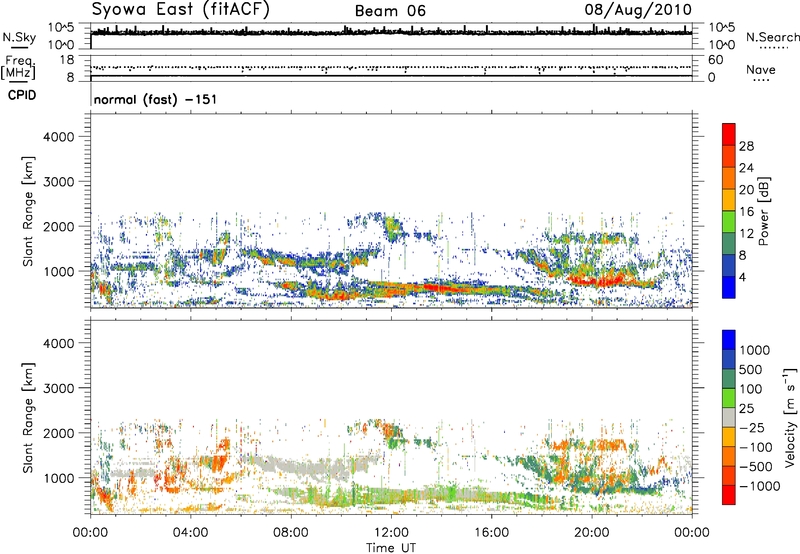
Task: Click the 'N.Sky' legend label
Action: coord(19,37)
